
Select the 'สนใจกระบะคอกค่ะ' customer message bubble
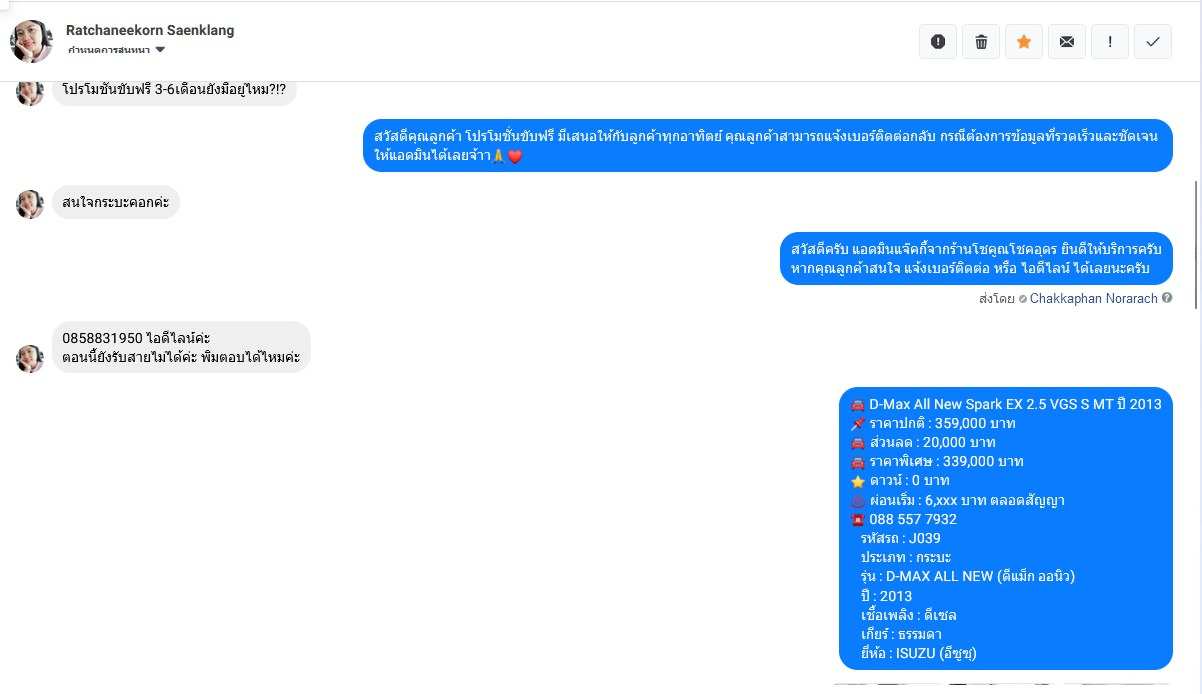point(116,202)
